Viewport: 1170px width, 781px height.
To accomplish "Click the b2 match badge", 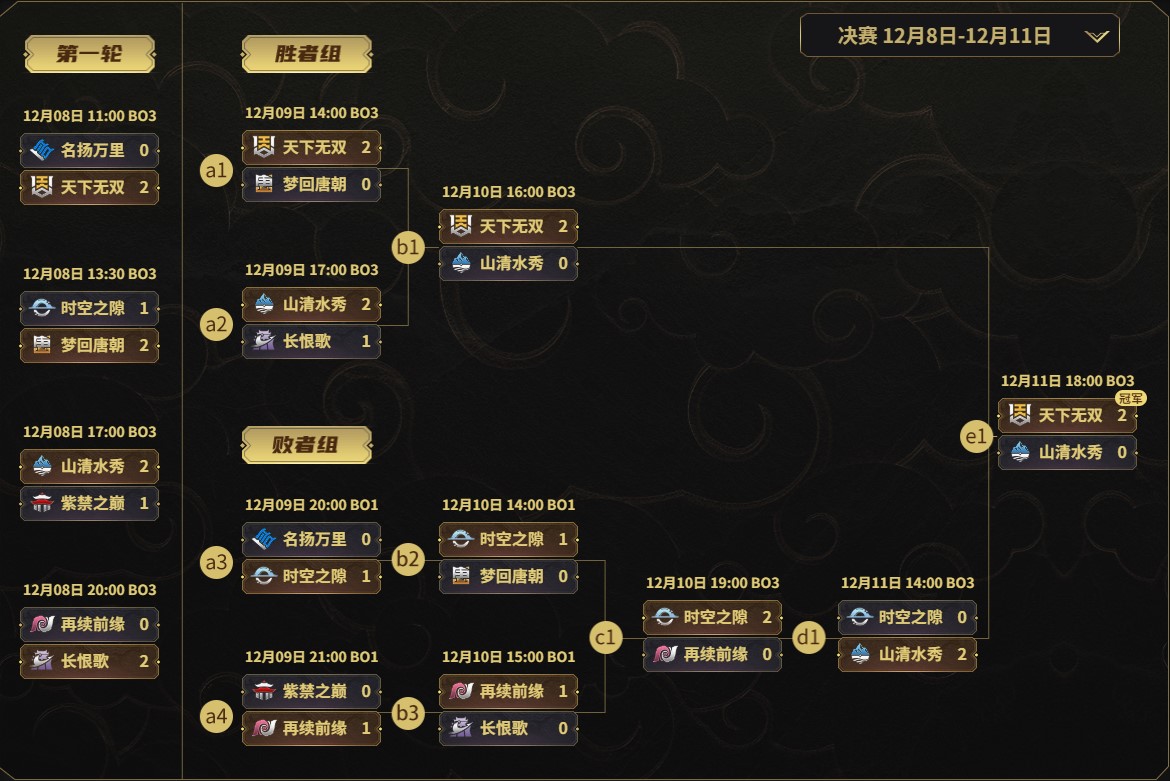I will click(x=408, y=559).
